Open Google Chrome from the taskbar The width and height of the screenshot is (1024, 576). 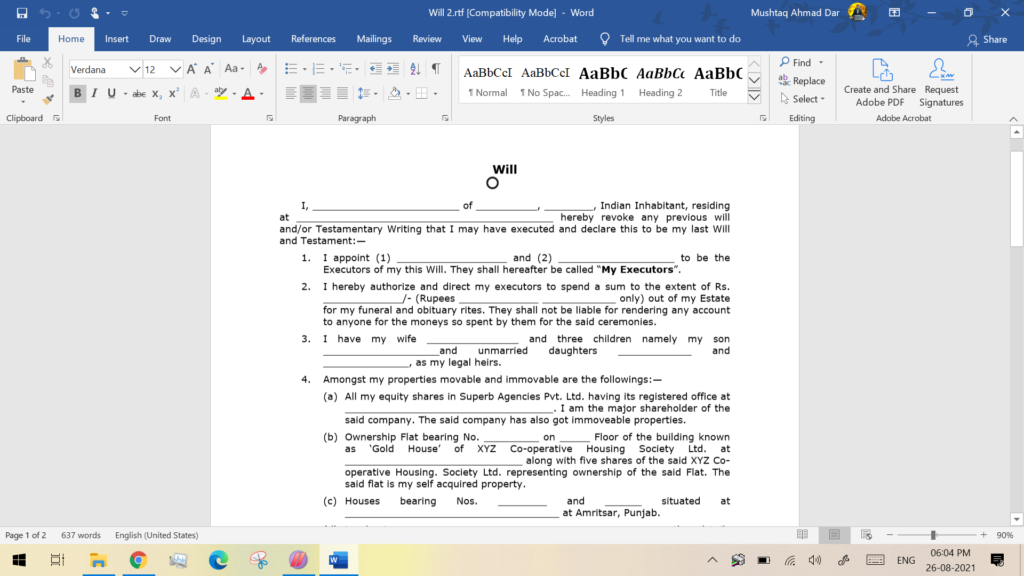tap(138, 560)
